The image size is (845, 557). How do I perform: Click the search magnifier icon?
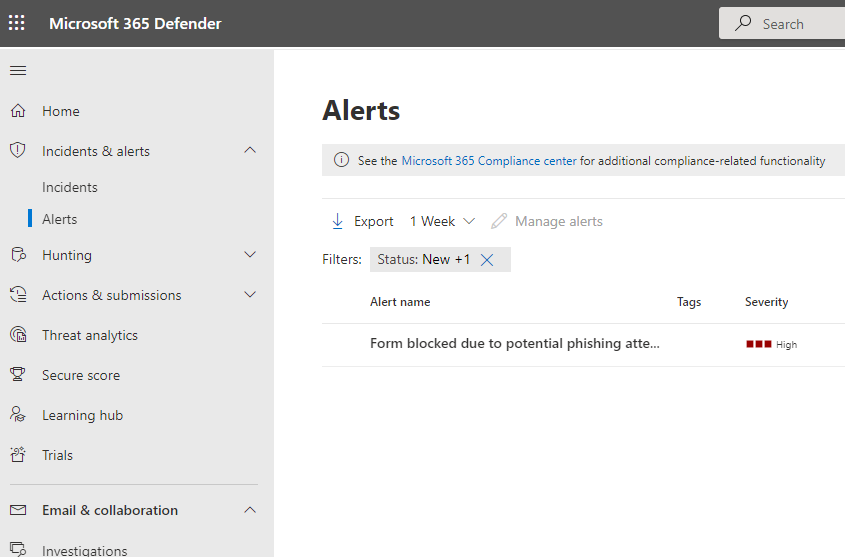click(x=743, y=23)
